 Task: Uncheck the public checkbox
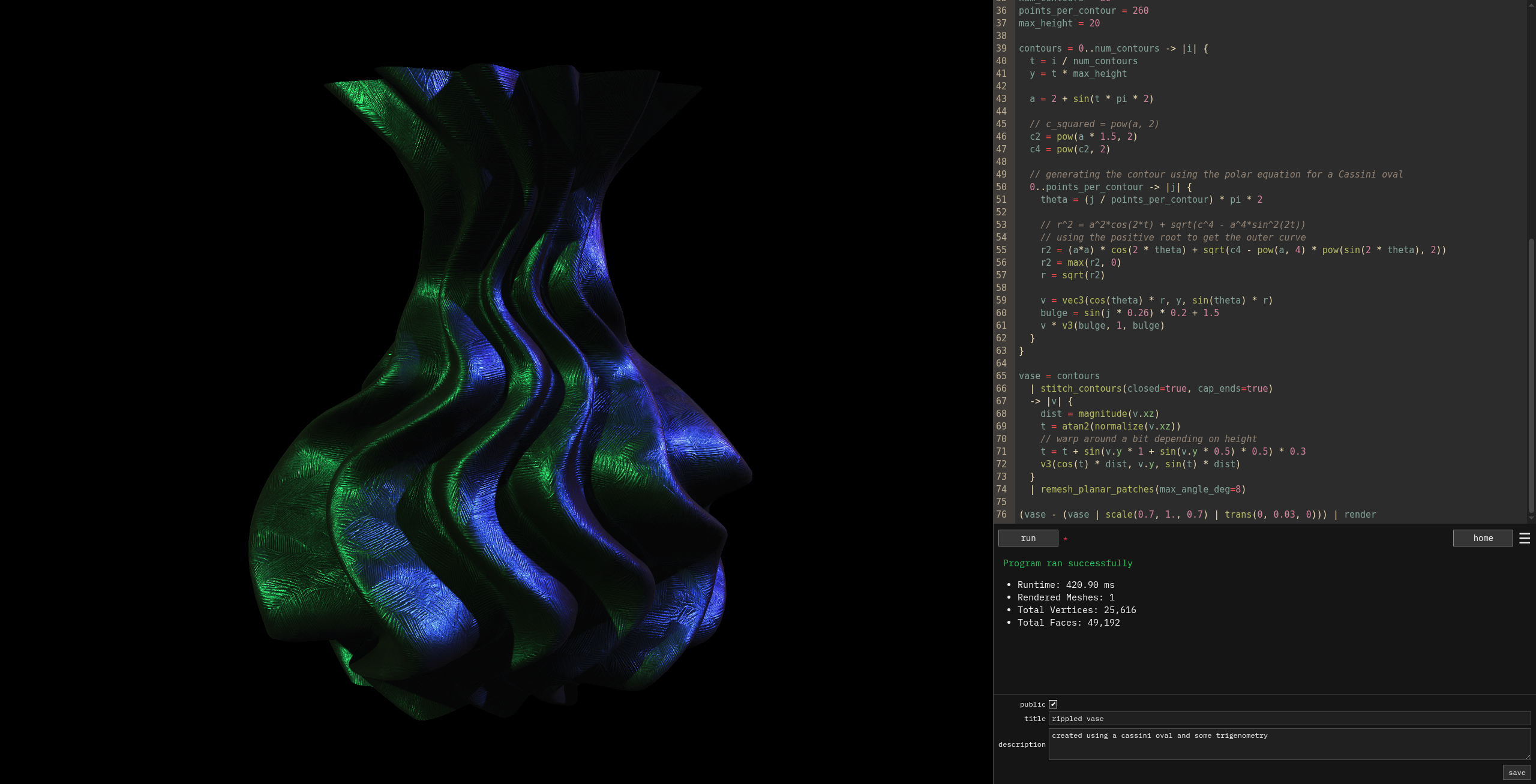point(1053,704)
